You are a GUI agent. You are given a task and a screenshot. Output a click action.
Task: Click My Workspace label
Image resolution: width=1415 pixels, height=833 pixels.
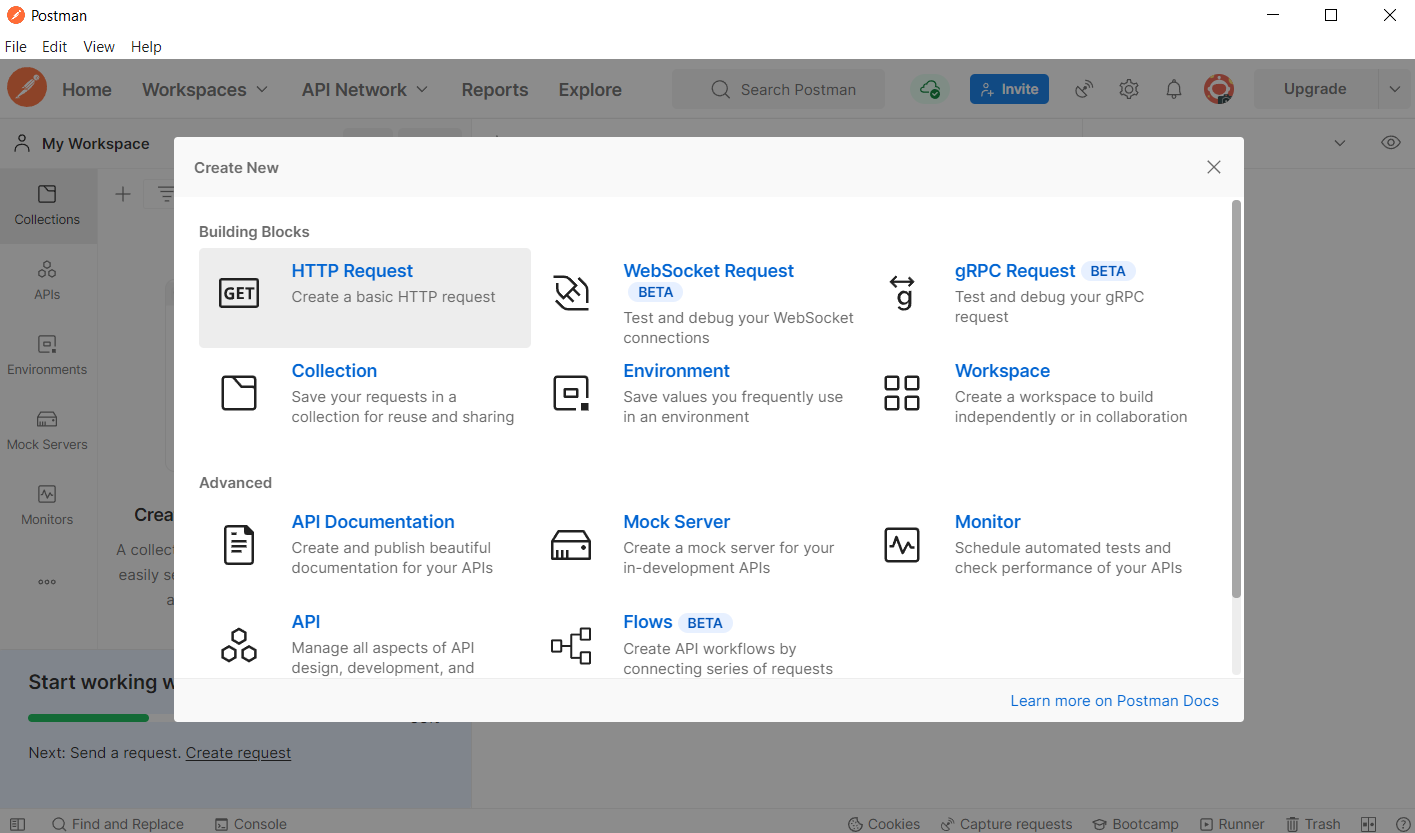96,144
